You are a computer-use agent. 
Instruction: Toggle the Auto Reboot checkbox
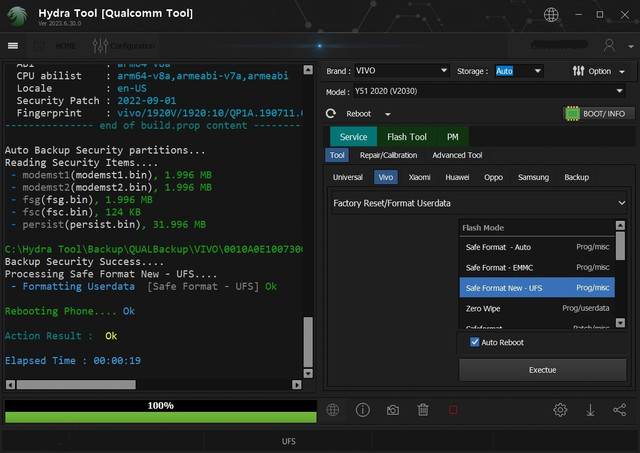click(474, 342)
